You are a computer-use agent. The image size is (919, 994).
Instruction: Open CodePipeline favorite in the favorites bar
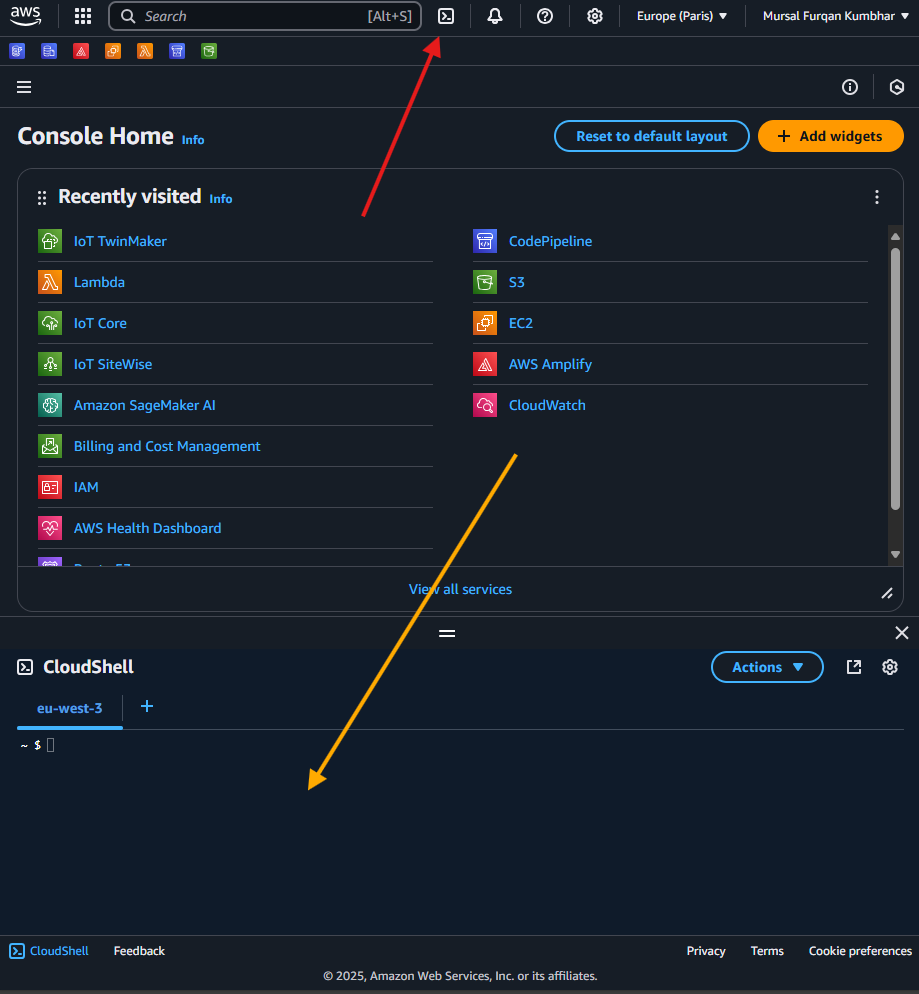tap(177, 51)
